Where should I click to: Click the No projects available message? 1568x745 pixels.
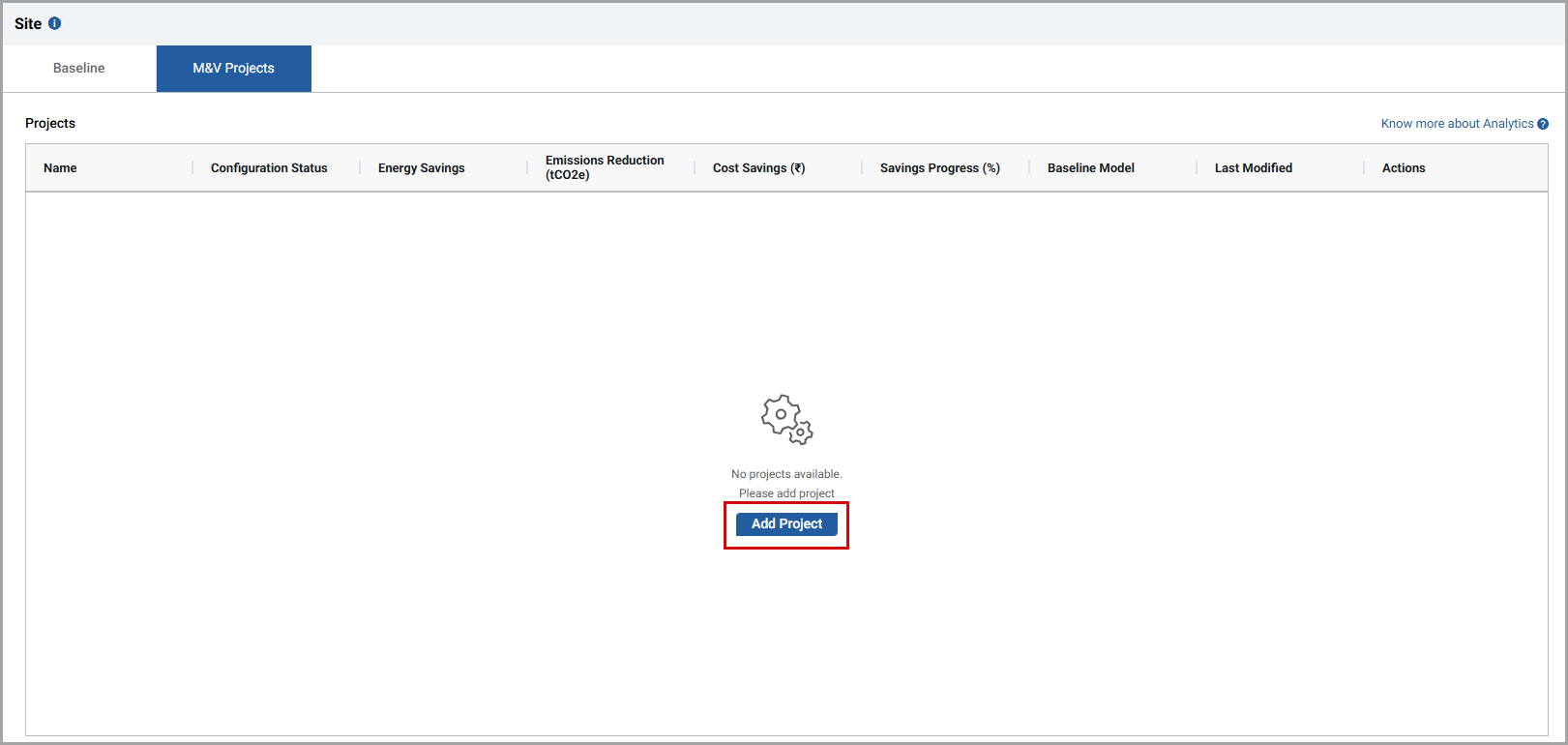pos(786,474)
